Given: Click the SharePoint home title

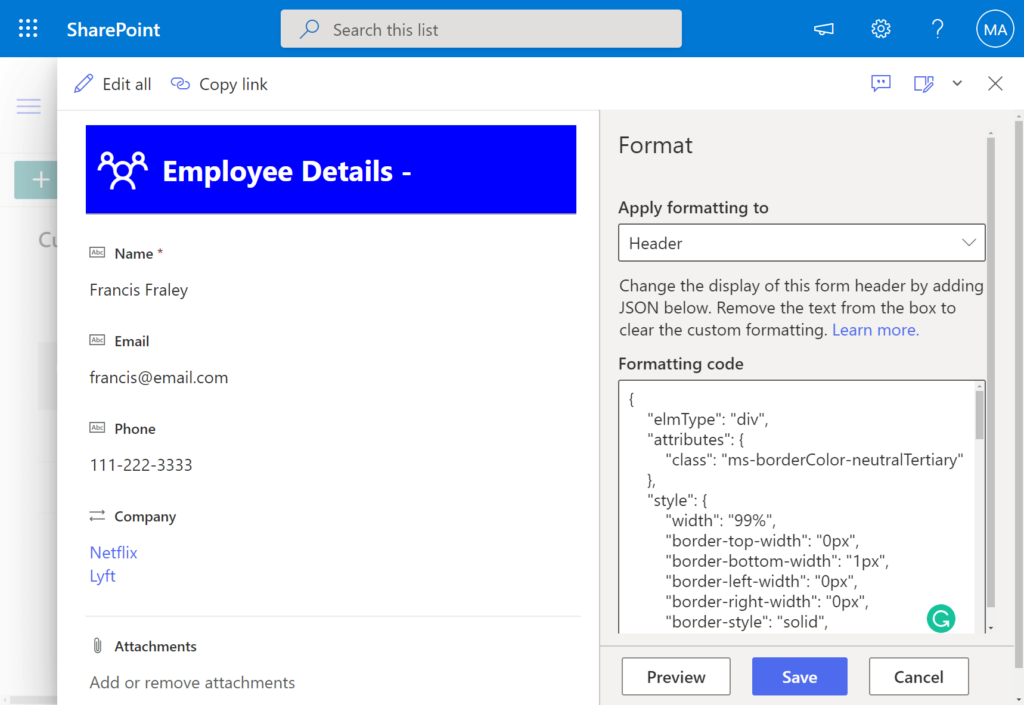Looking at the screenshot, I should tap(114, 29).
